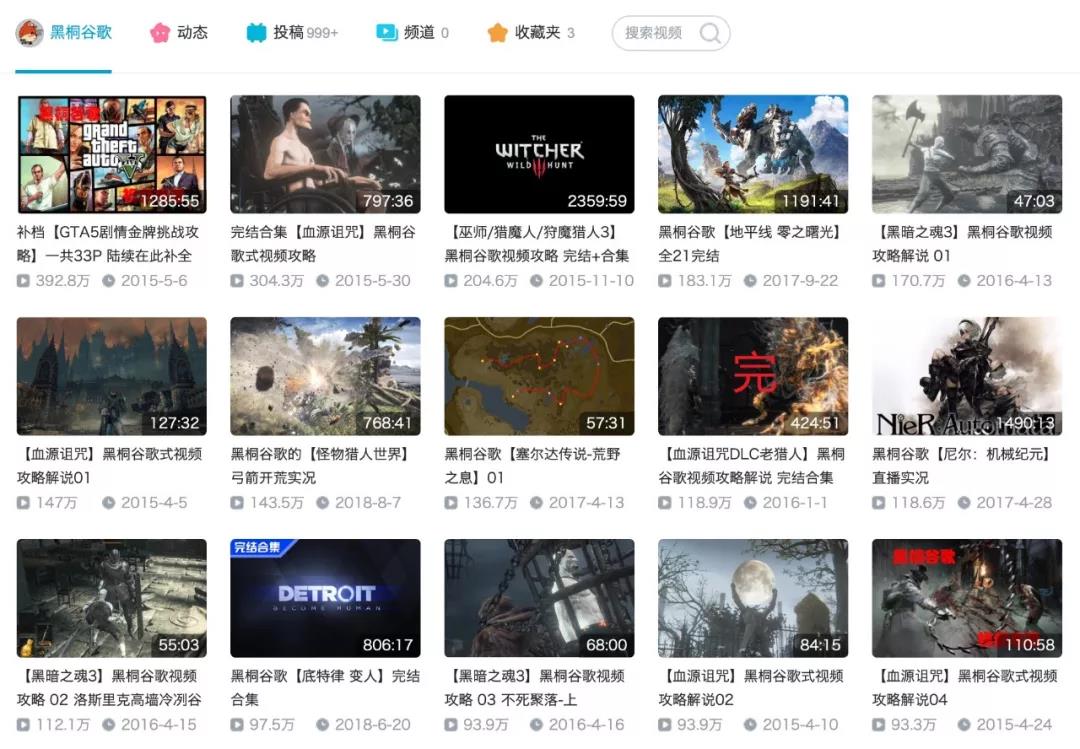Click the play-count icon beside 136.7万
Image resolution: width=1080 pixels, height=749 pixels.
pos(451,502)
